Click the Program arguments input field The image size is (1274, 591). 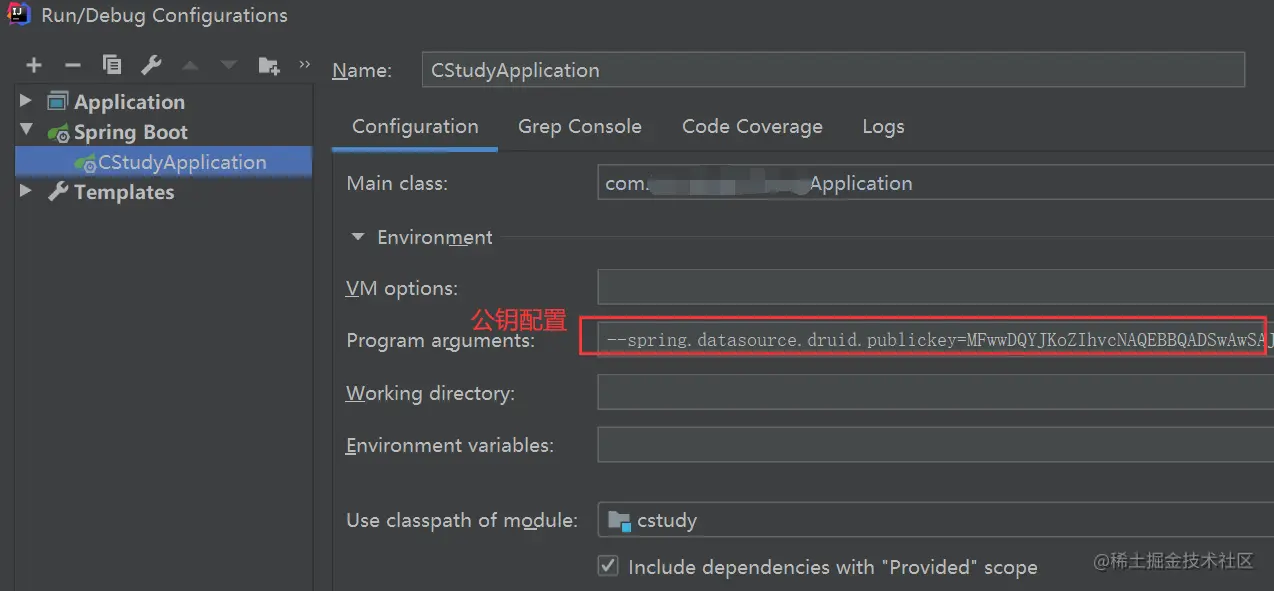point(935,340)
